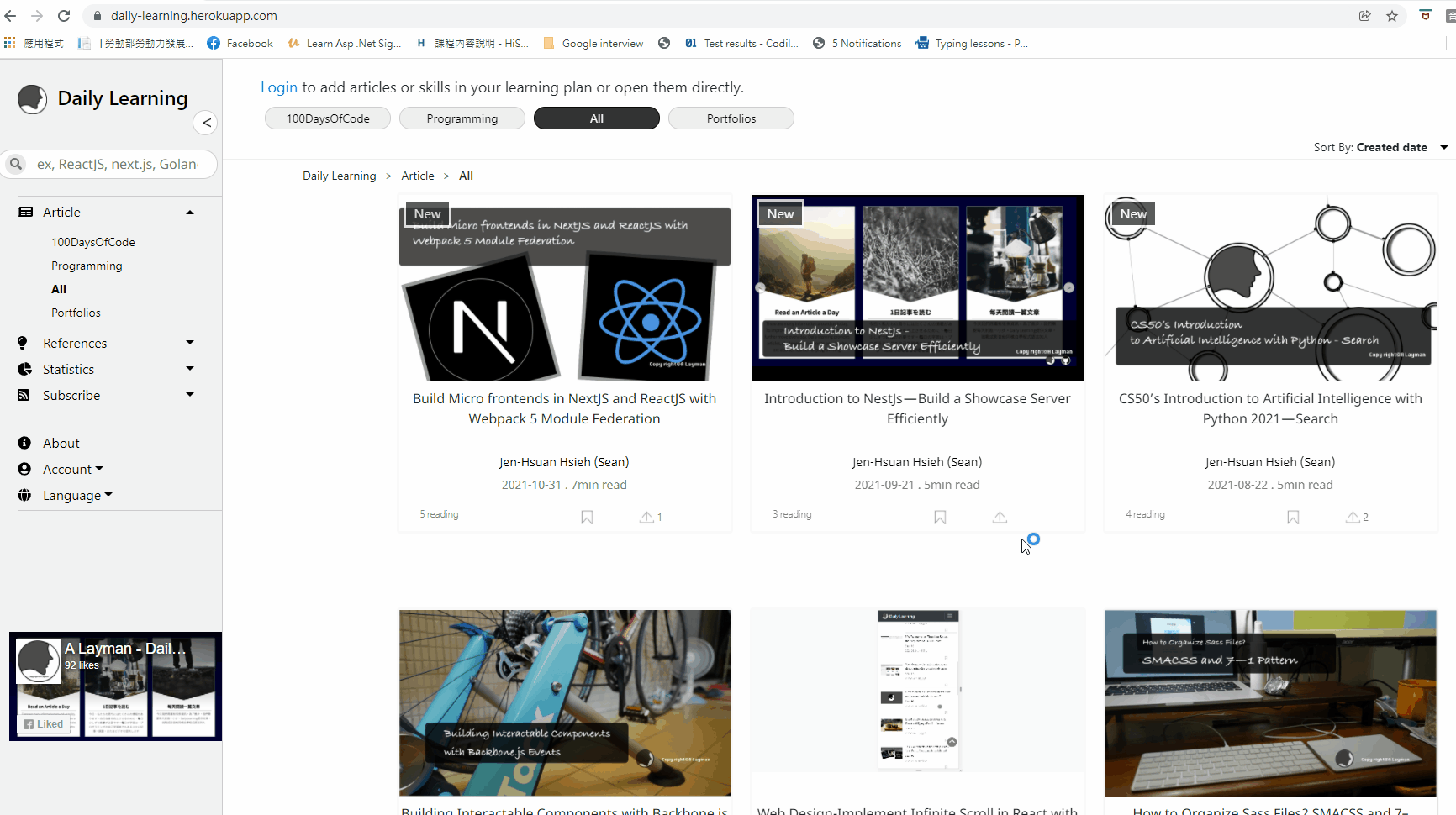Open the Google interview bookmark folder

tap(593, 43)
